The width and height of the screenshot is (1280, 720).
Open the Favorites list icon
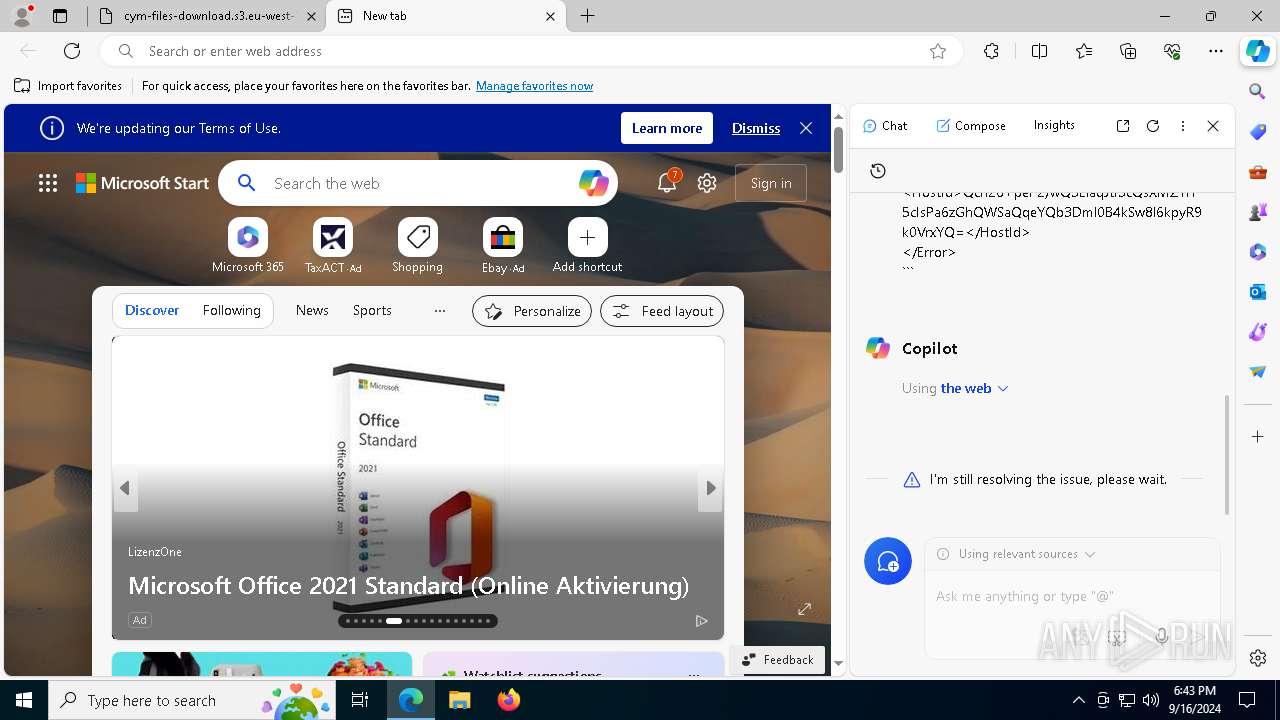[1084, 51]
